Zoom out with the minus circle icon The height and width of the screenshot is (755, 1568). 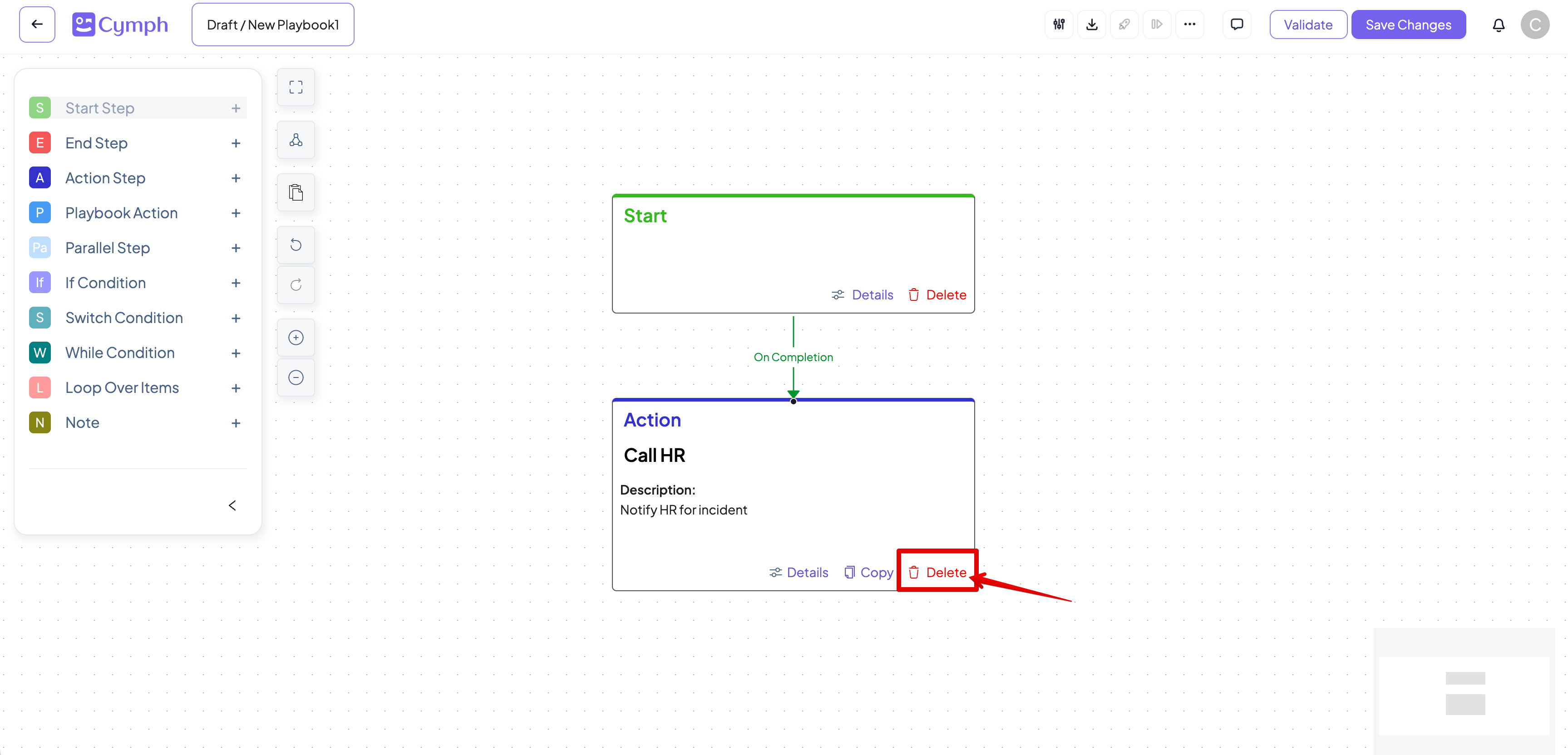pos(296,378)
